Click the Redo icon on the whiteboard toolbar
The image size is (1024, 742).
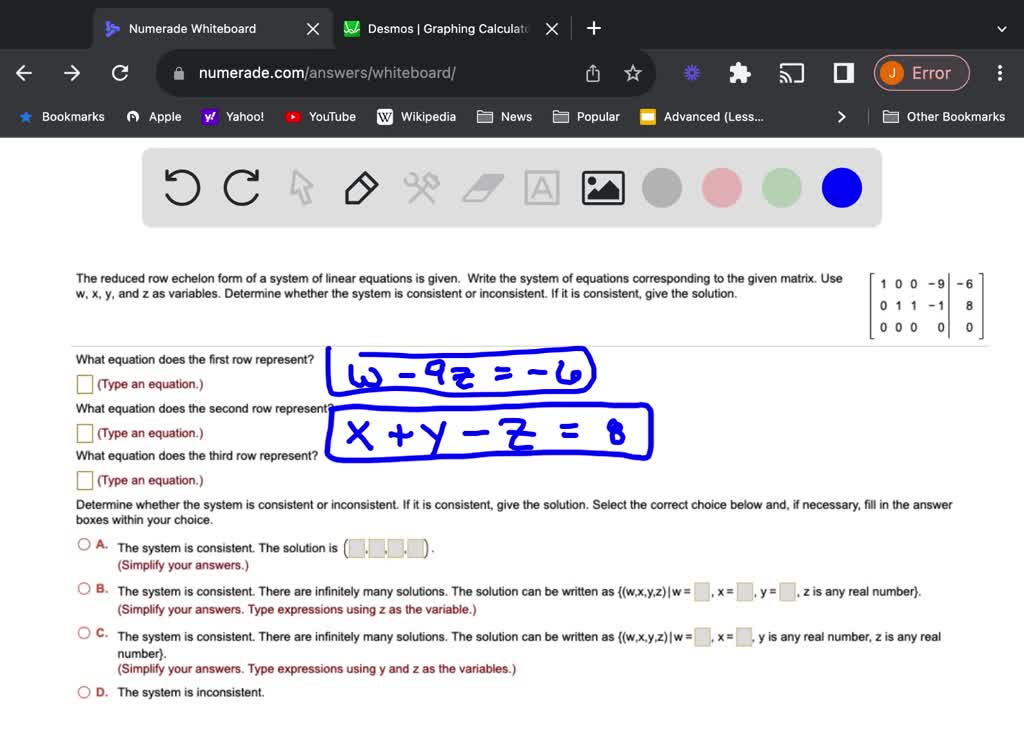tap(241, 187)
